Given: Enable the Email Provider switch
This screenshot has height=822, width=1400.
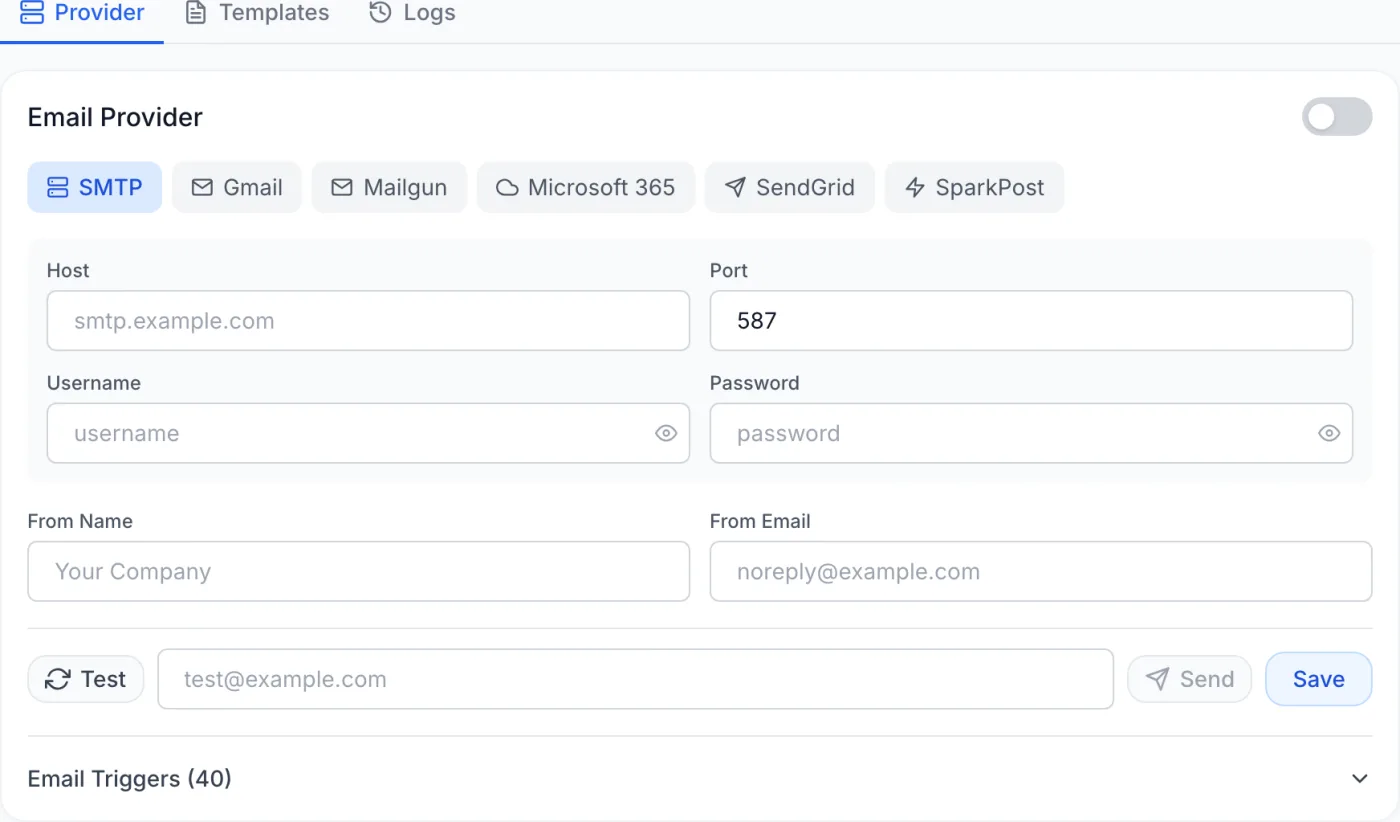Looking at the screenshot, I should coord(1337,117).
